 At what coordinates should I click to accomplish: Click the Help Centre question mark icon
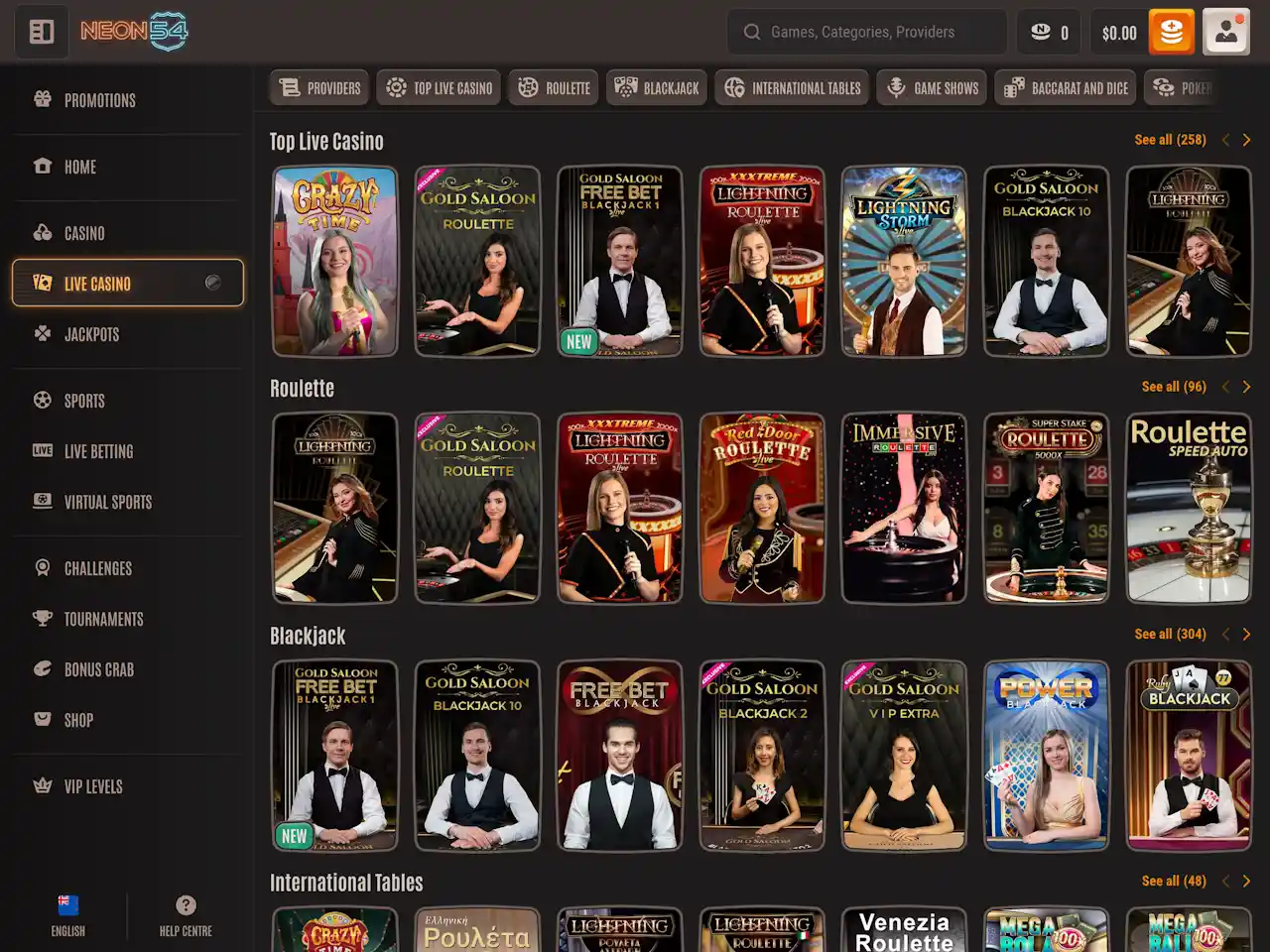point(186,905)
